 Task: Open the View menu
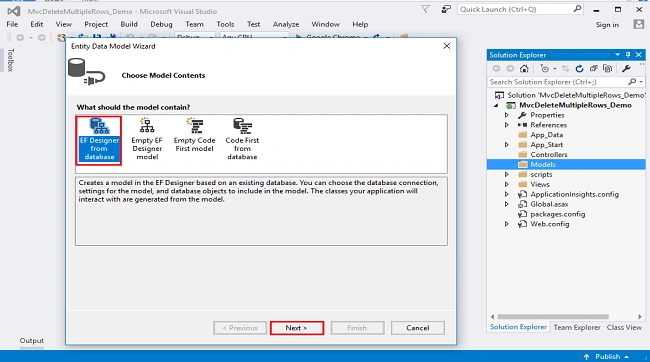tap(64, 24)
